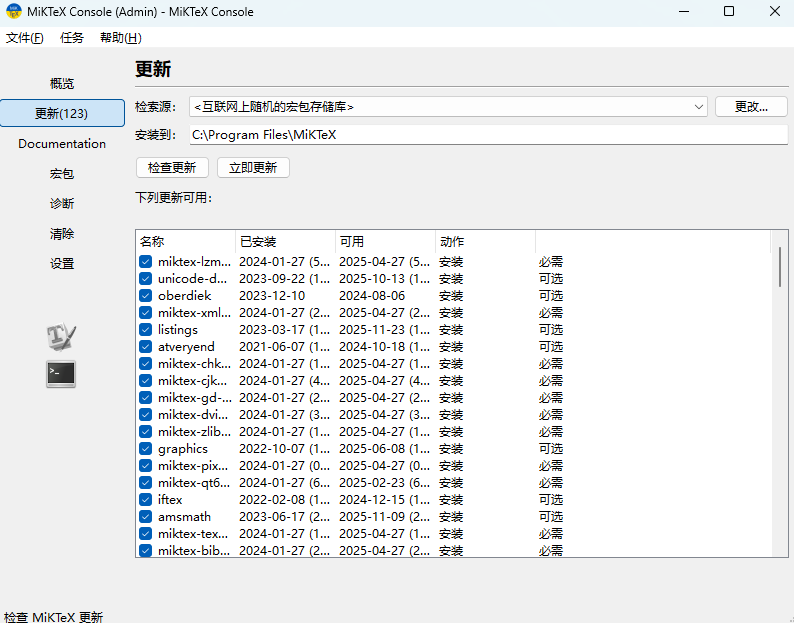Screen dimensions: 794x623
Task: Toggle the amsmath update checkbox
Action: [145, 517]
